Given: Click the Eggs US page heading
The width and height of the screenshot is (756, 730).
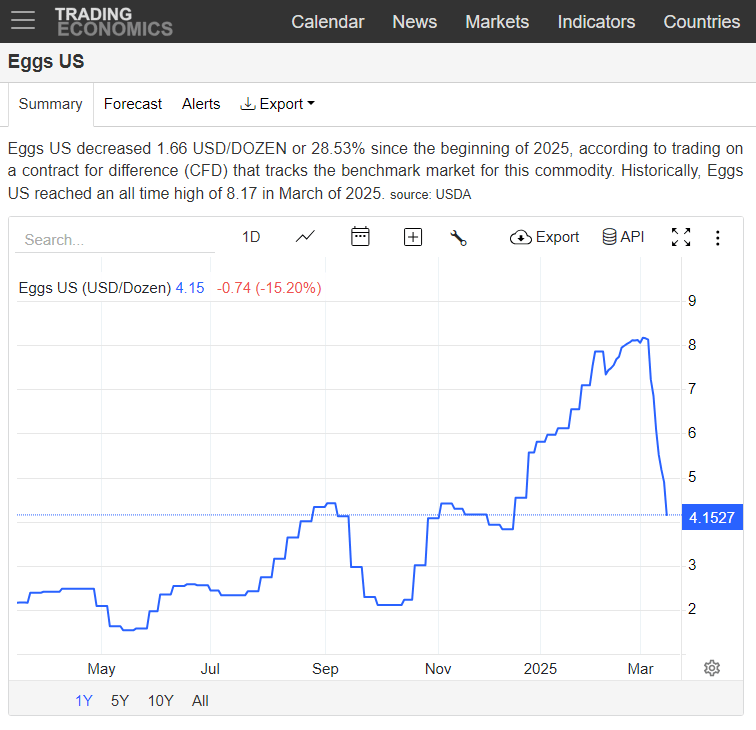Looking at the screenshot, I should 46,62.
